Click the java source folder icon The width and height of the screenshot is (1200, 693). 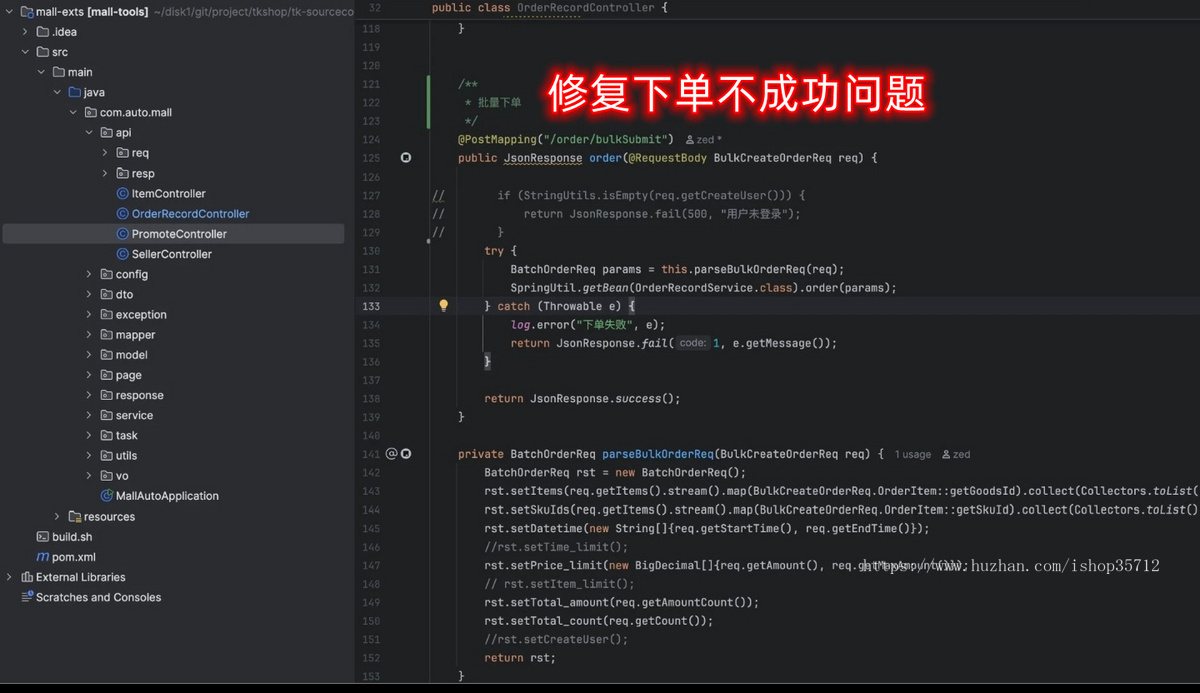(75, 92)
